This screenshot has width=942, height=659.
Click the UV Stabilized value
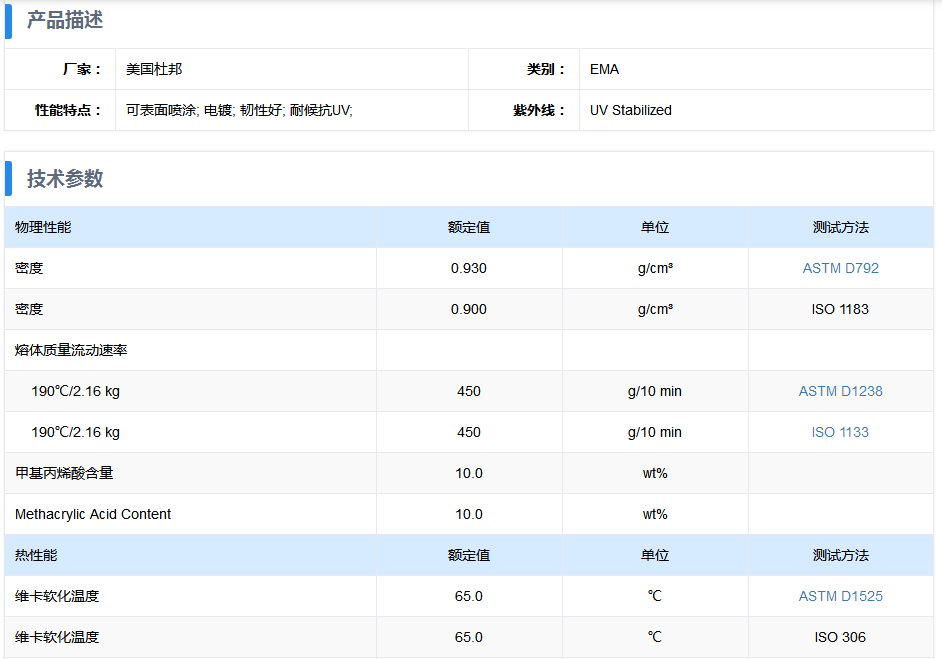coord(630,110)
